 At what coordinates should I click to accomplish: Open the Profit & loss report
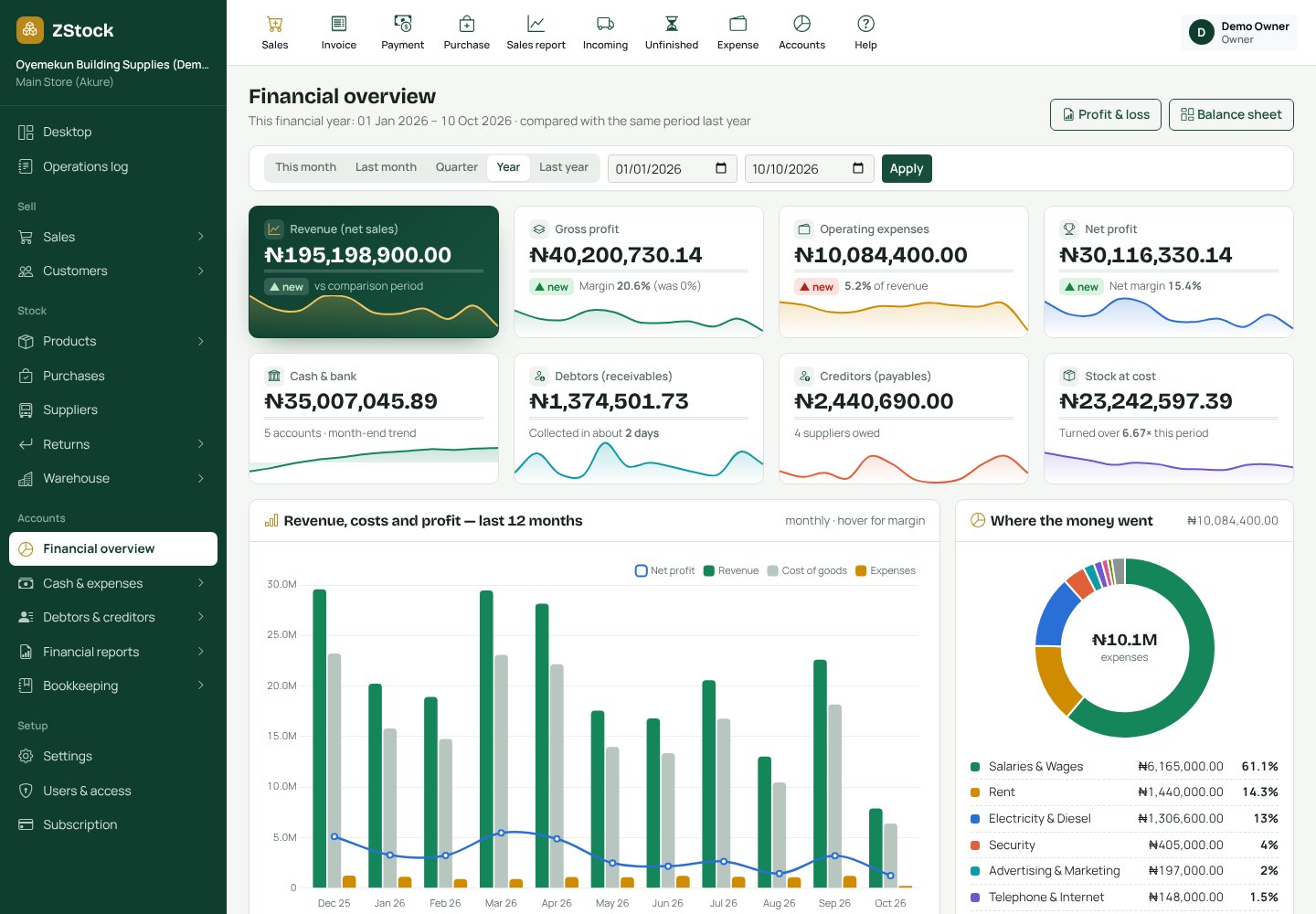[x=1106, y=114]
